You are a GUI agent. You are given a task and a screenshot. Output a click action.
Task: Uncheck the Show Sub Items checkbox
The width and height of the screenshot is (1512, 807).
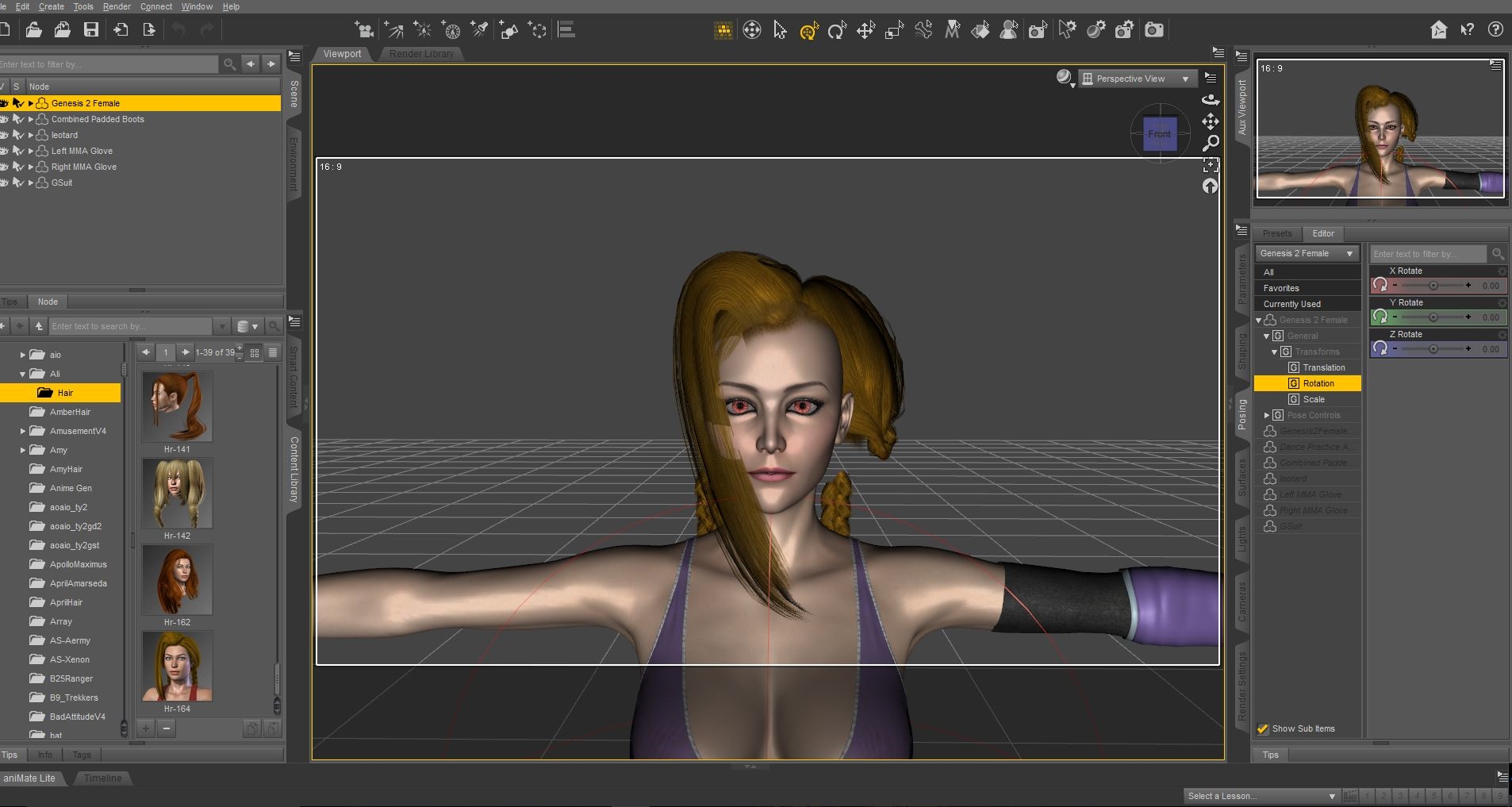[1263, 728]
